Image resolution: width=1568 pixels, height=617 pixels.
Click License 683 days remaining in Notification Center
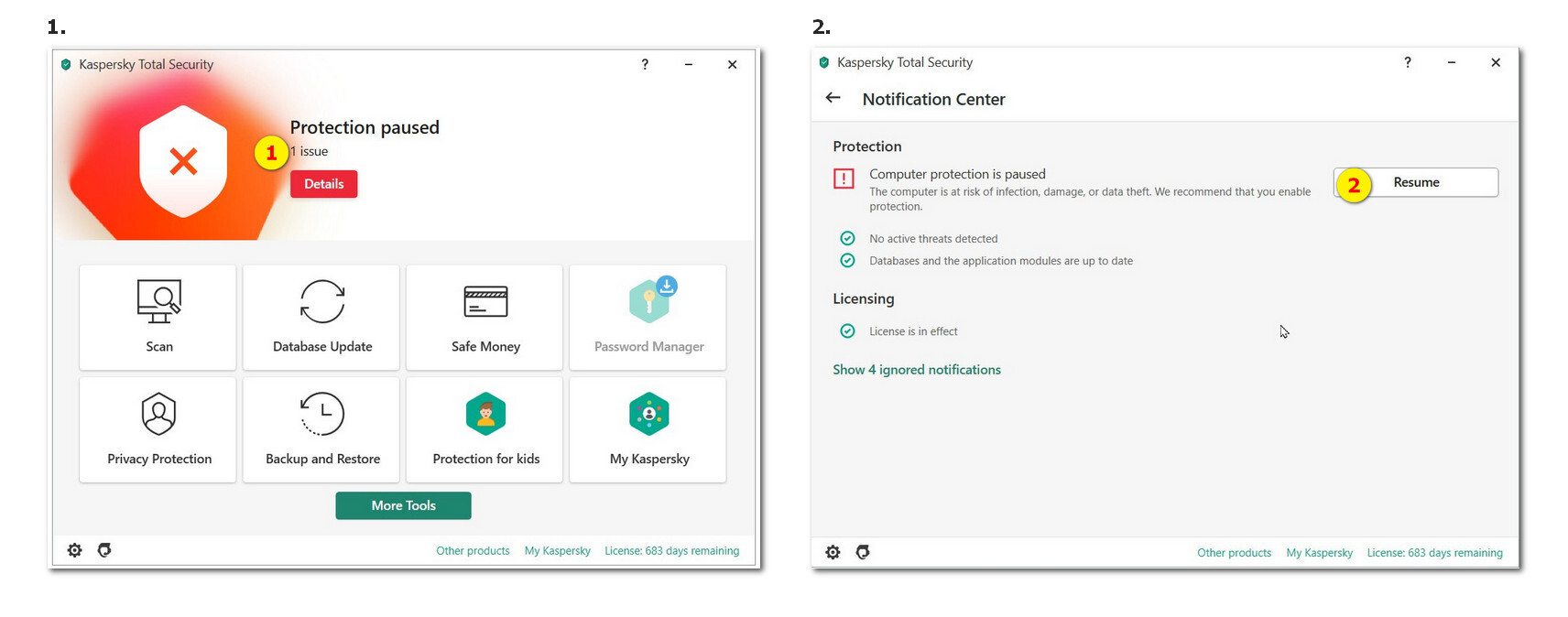click(1434, 553)
